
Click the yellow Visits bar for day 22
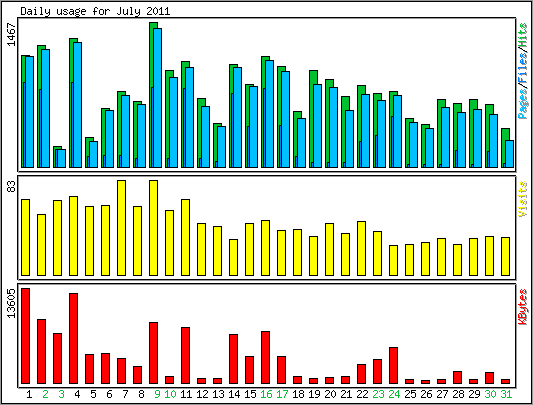361,248
